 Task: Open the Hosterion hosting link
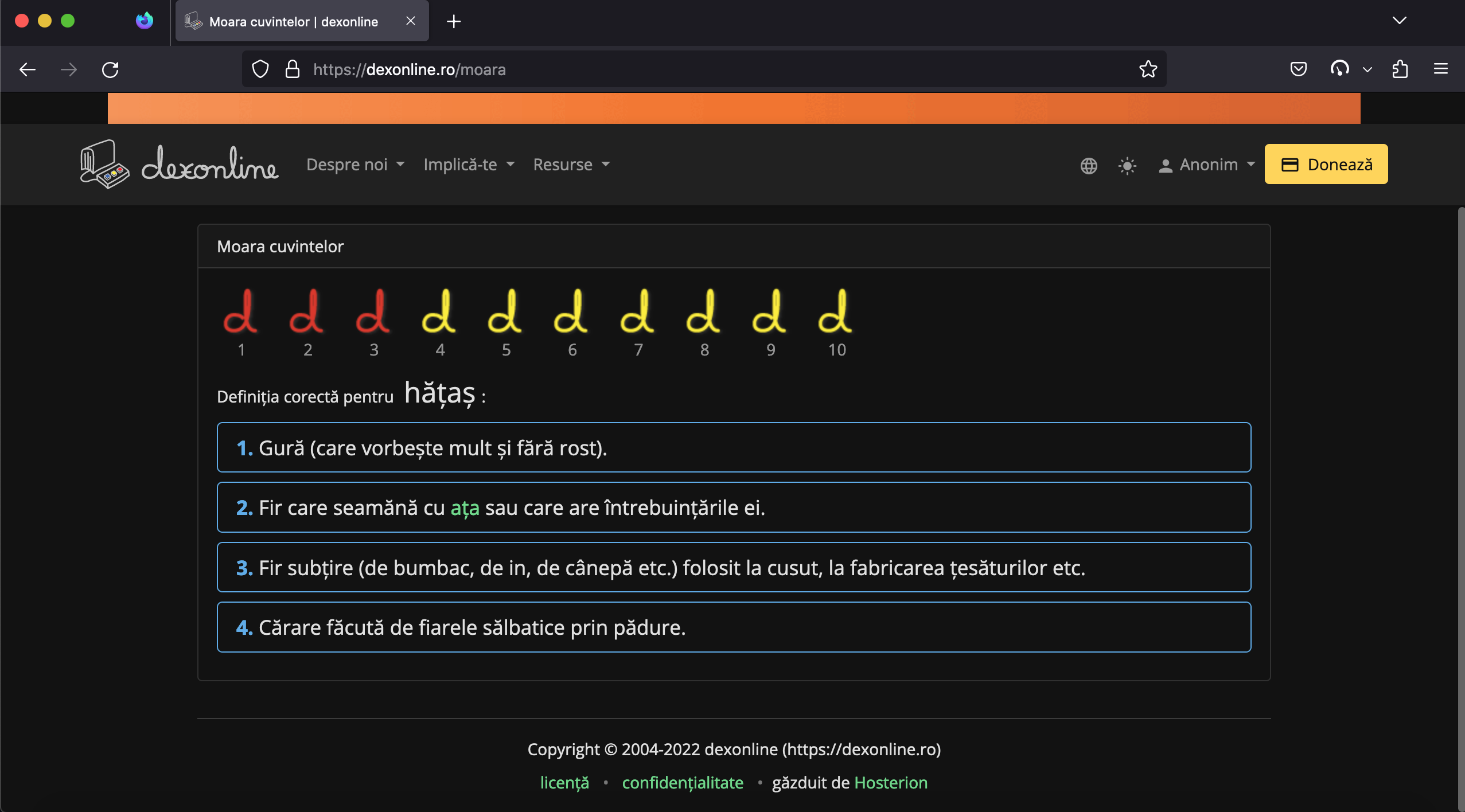click(x=890, y=782)
